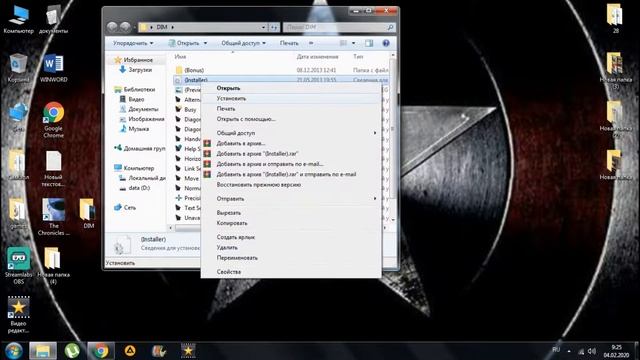Click the volume icon in system tray
This screenshot has width=640, height=360.
(592, 351)
